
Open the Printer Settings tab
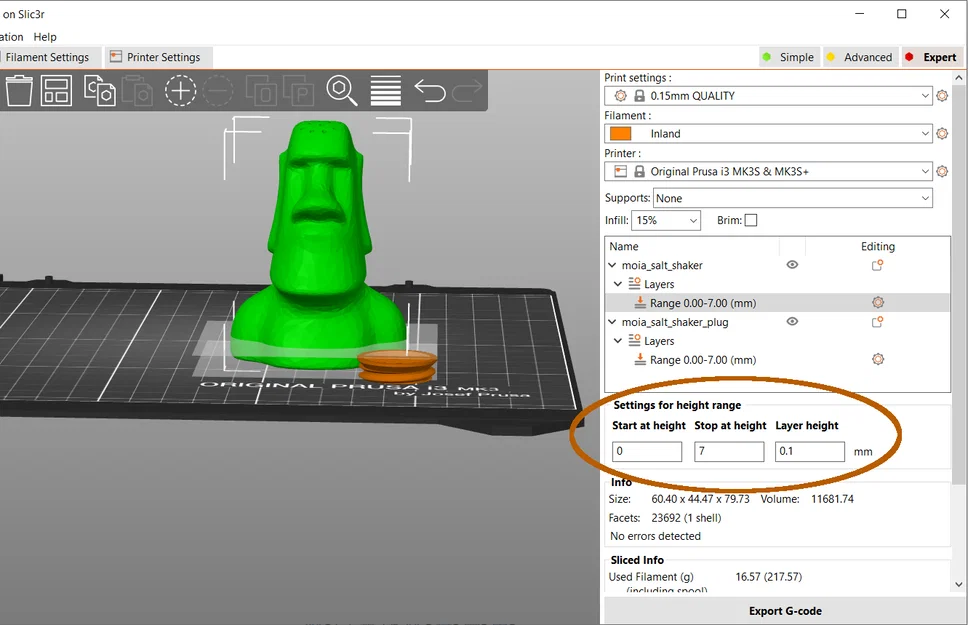(158, 57)
